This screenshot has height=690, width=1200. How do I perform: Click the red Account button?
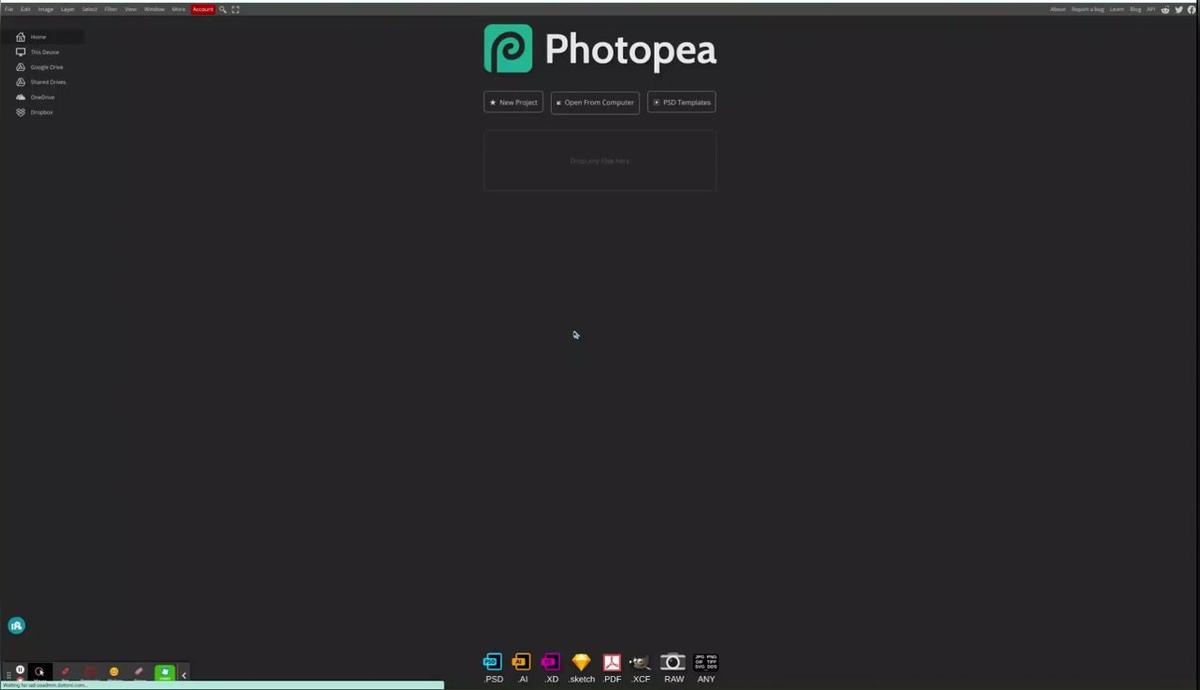click(x=203, y=9)
